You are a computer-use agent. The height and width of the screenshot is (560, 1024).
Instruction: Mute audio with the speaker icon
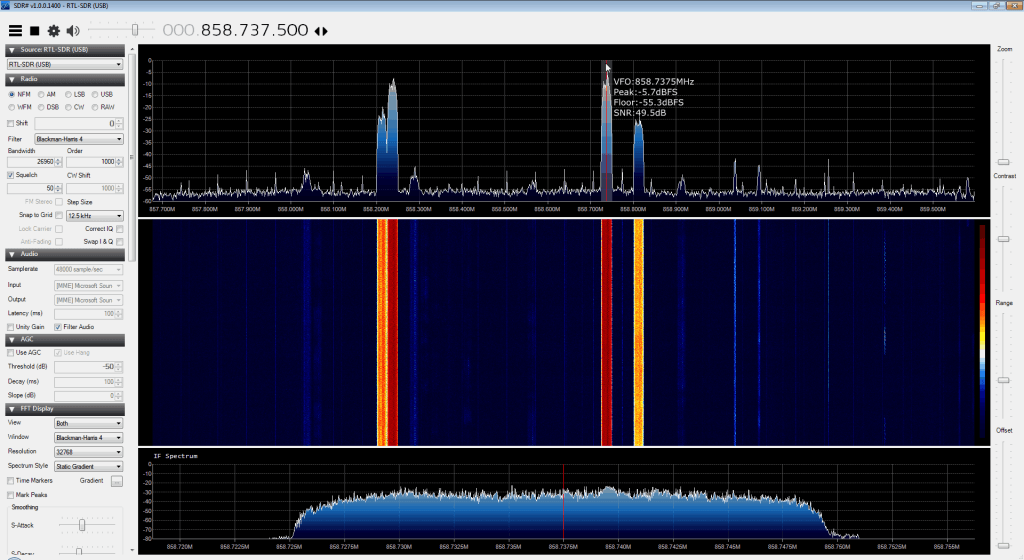[x=72, y=31]
